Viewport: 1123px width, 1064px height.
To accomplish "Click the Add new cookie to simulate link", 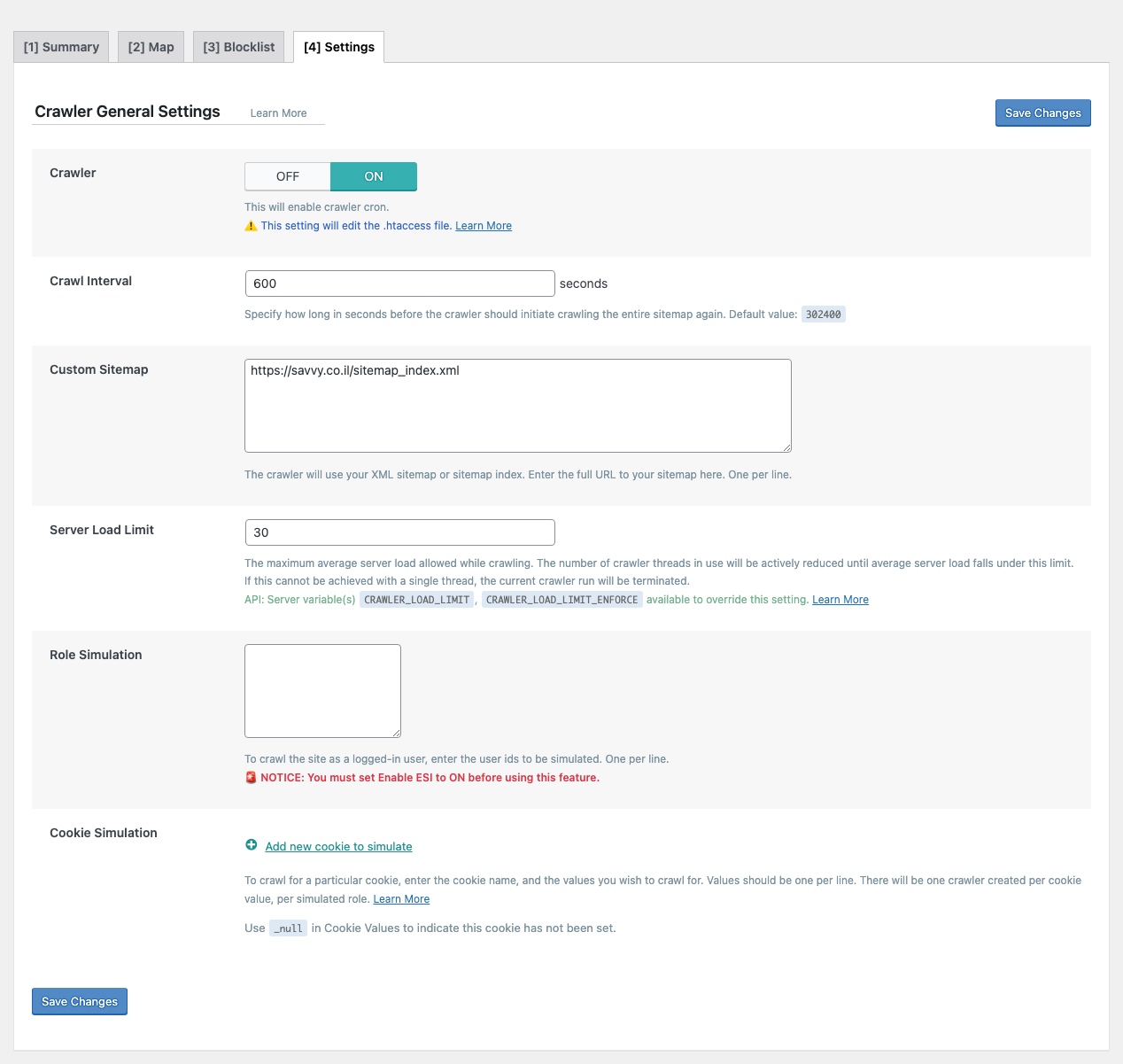I will 338,847.
